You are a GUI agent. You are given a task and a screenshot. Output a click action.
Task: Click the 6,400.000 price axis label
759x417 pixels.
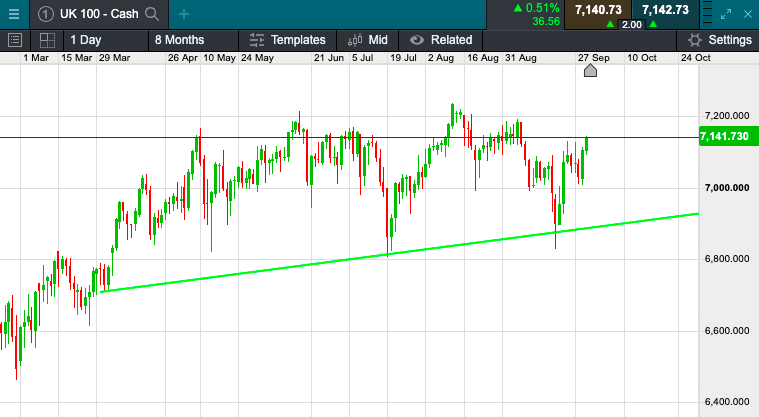727,402
